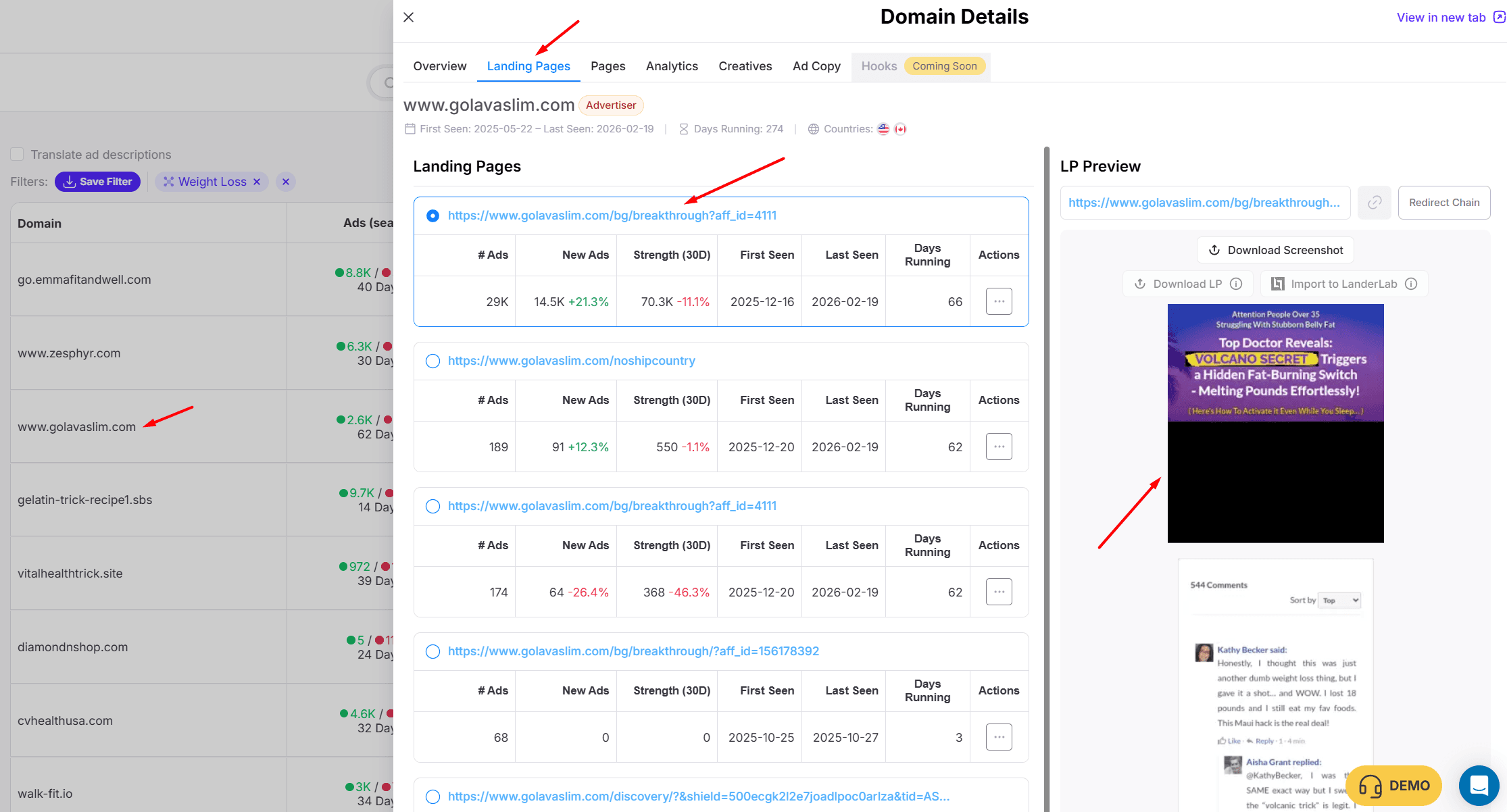Open actions menu for the 29K ads row

(998, 301)
